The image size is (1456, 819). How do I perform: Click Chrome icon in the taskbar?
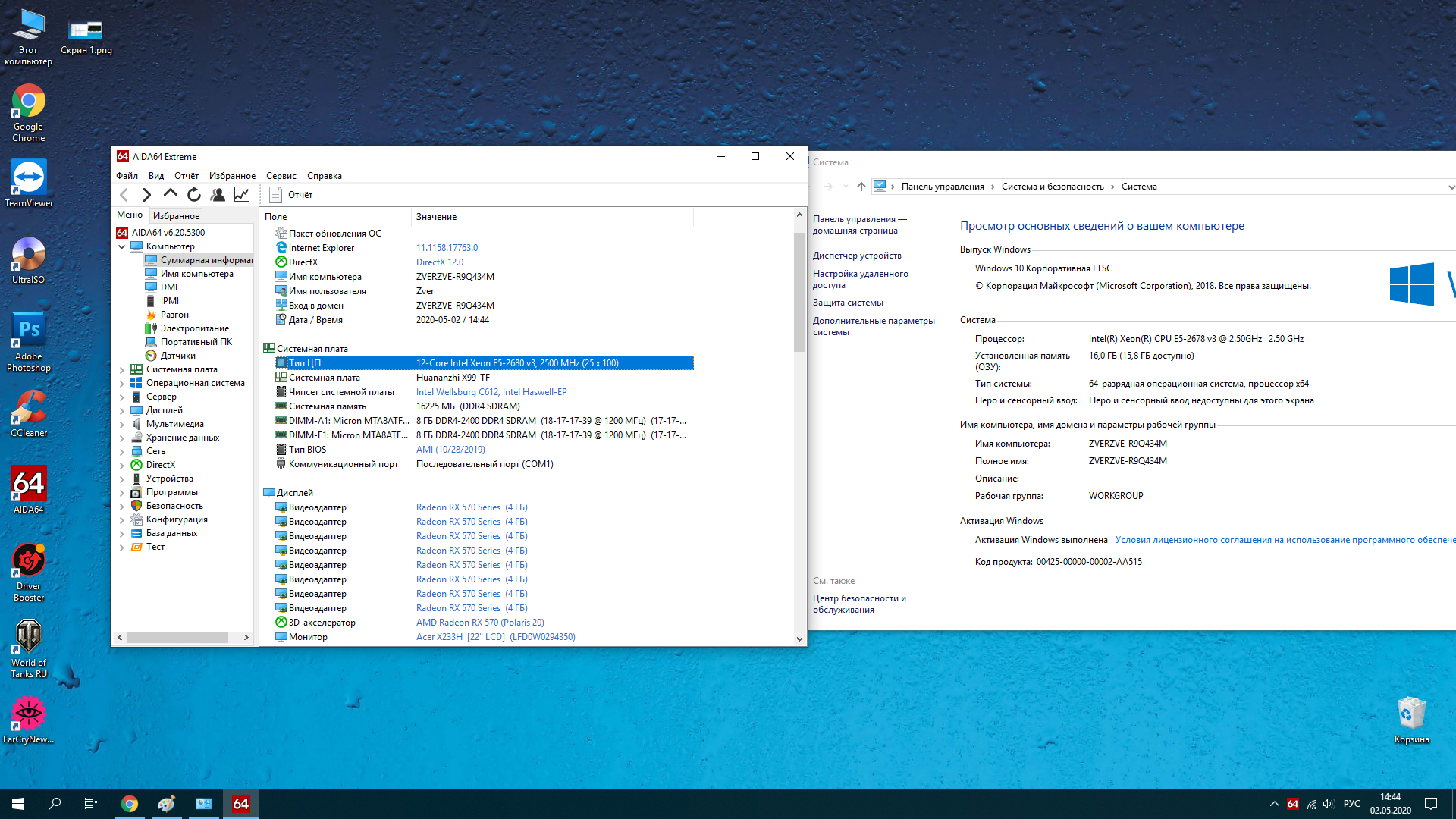(x=130, y=804)
